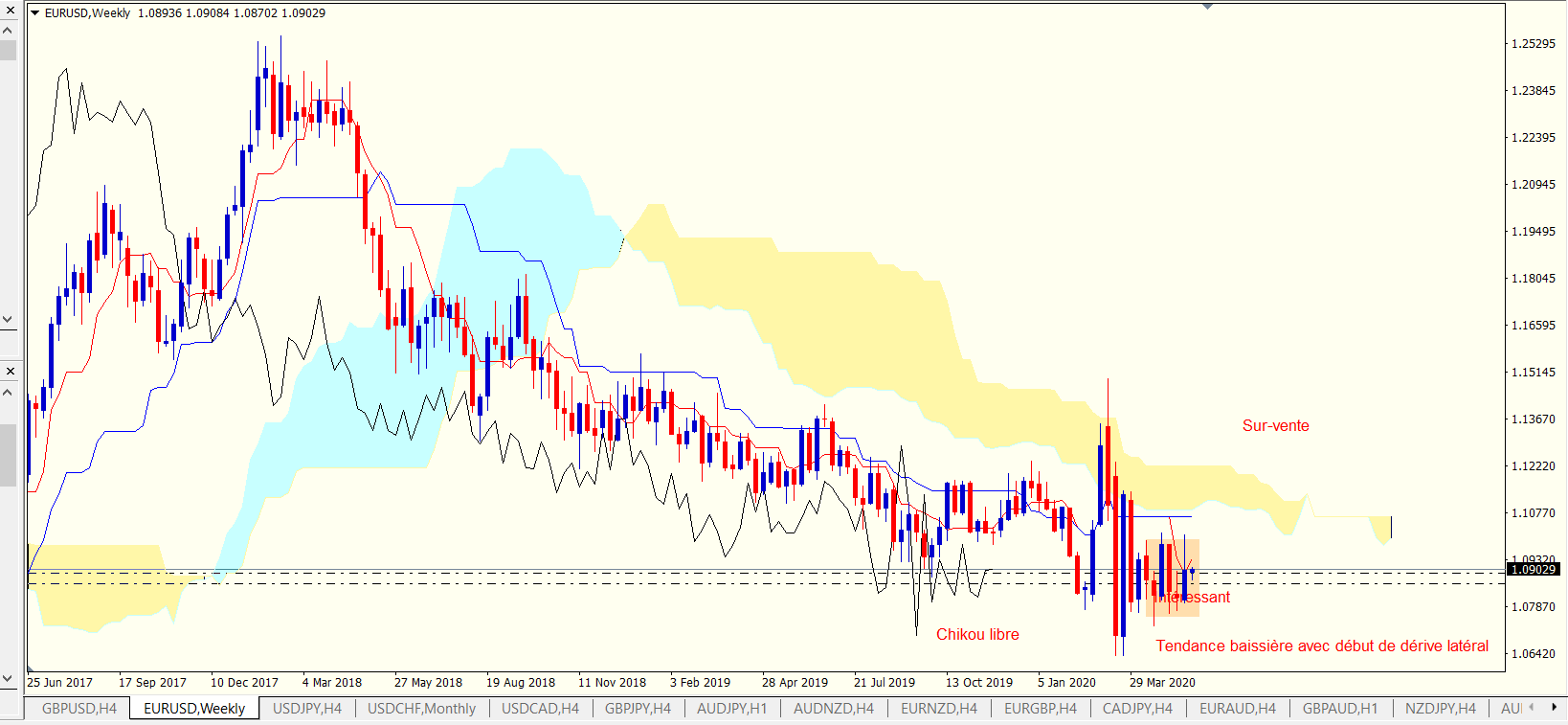The image size is (1568, 725).
Task: Open the USDJPY,H4 chart tab
Action: coord(306,709)
